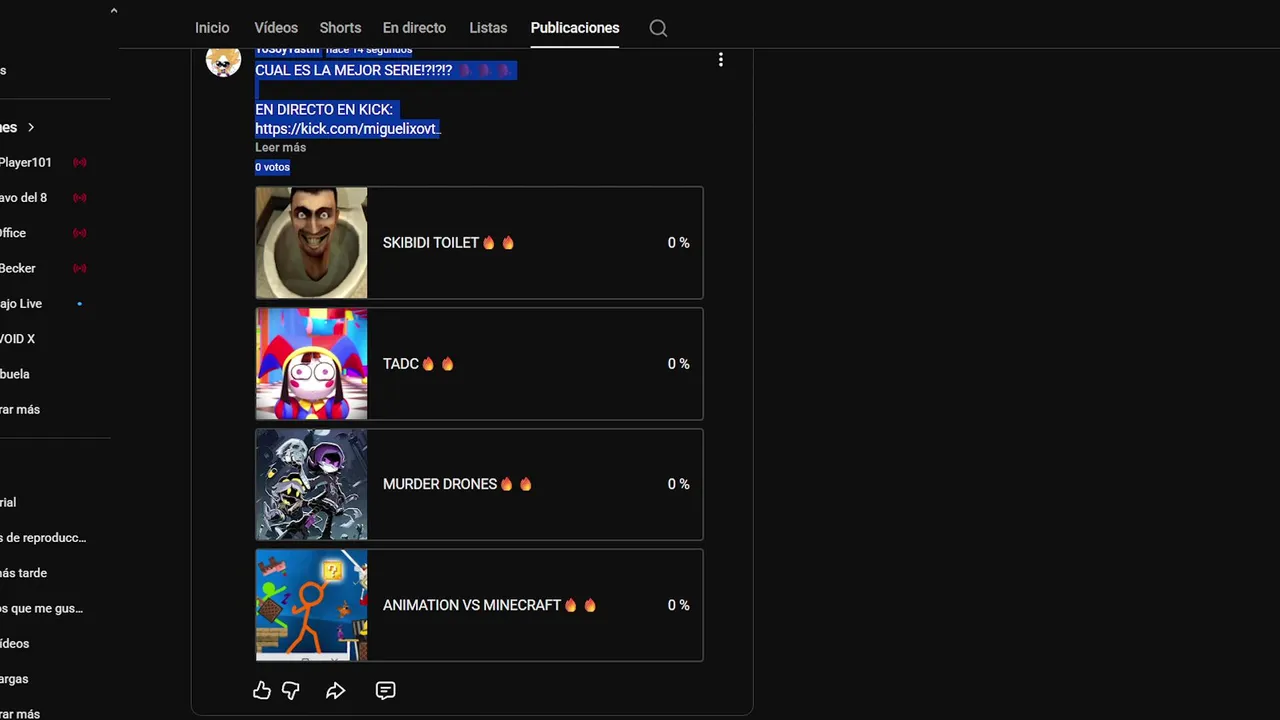Open the Listas tab

pyautogui.click(x=488, y=28)
